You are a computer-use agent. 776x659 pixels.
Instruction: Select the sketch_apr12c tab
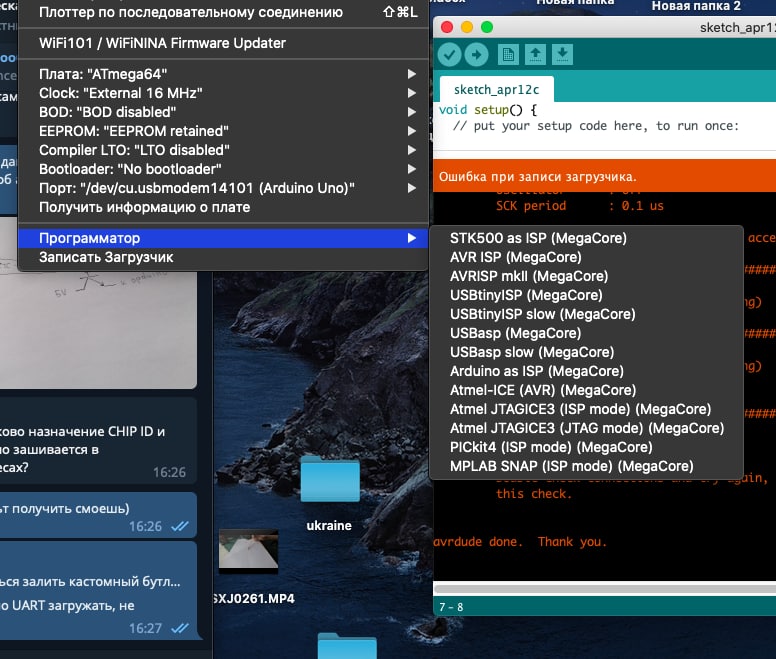[x=496, y=90]
